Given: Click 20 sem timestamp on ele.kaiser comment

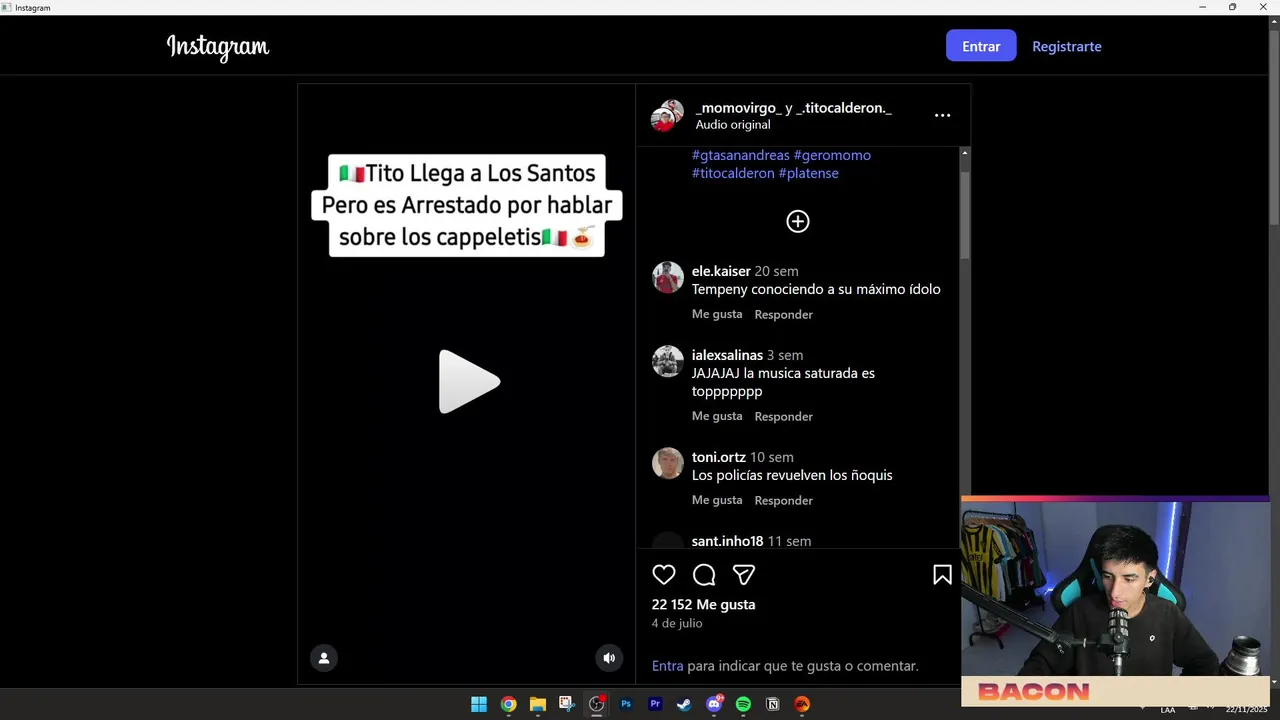Looking at the screenshot, I should tap(776, 271).
